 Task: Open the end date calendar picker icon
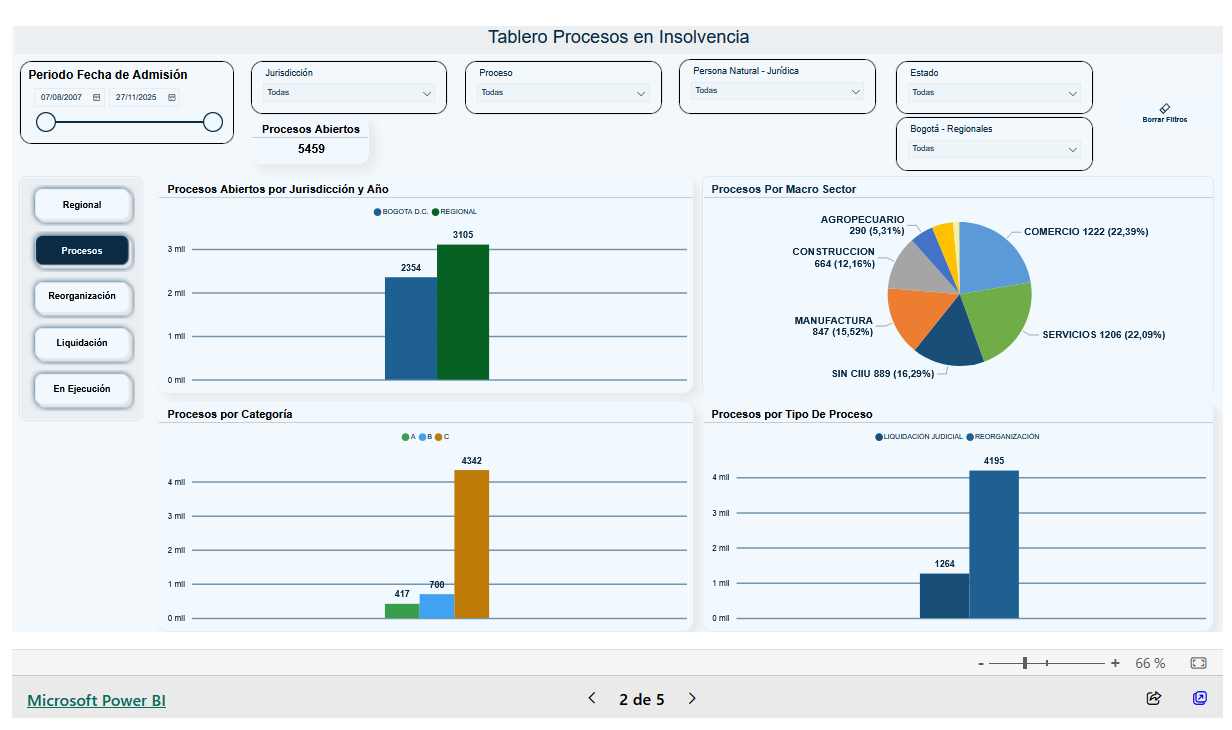pyautogui.click(x=172, y=98)
